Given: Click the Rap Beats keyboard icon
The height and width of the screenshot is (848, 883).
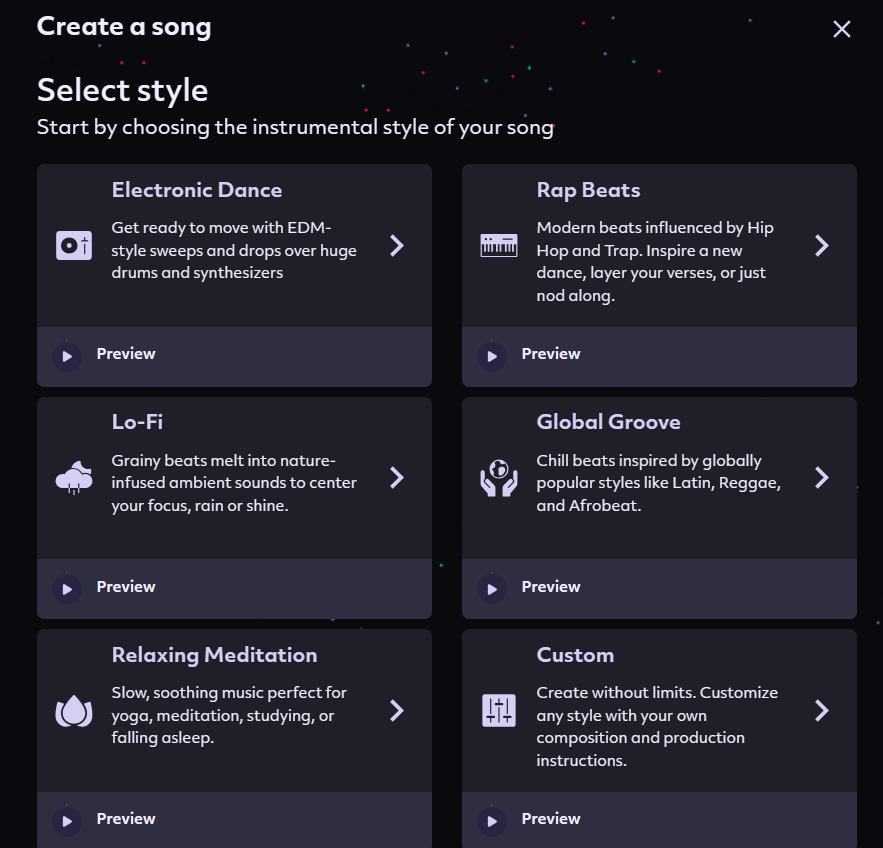Looking at the screenshot, I should (x=499, y=245).
